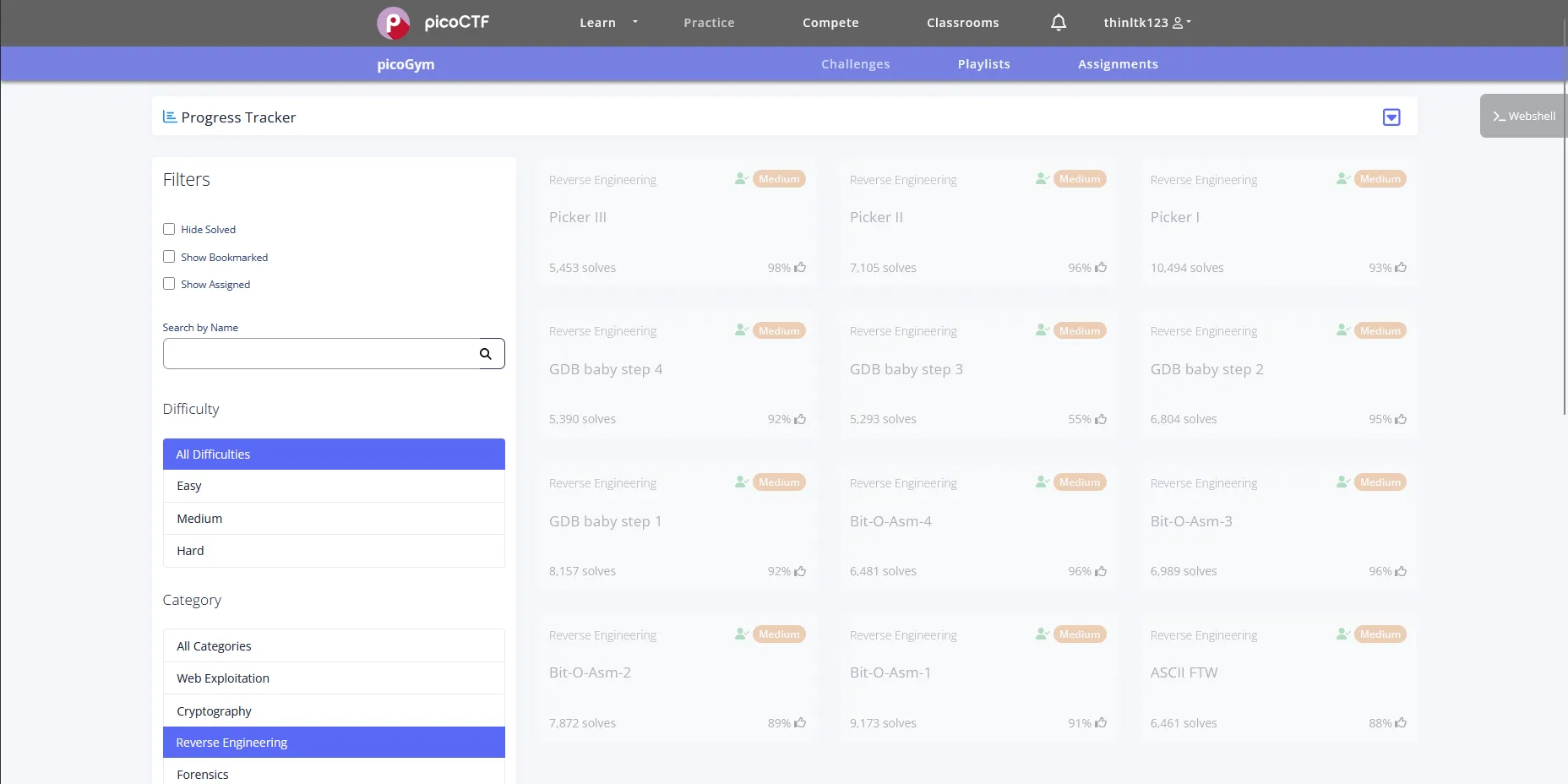
Task: Toggle the Show Assigned checkbox
Action: point(169,284)
